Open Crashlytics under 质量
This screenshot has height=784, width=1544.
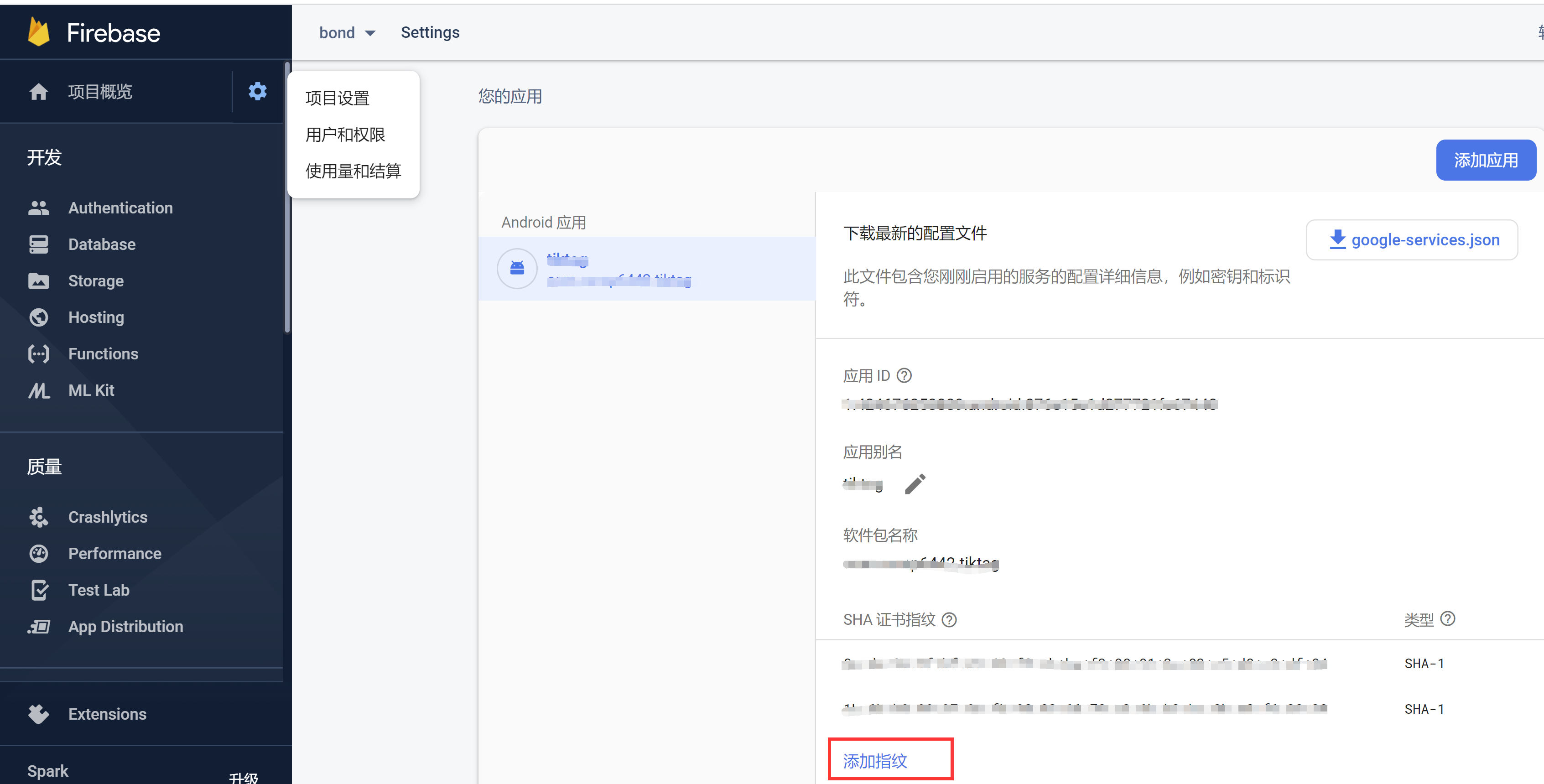(107, 517)
